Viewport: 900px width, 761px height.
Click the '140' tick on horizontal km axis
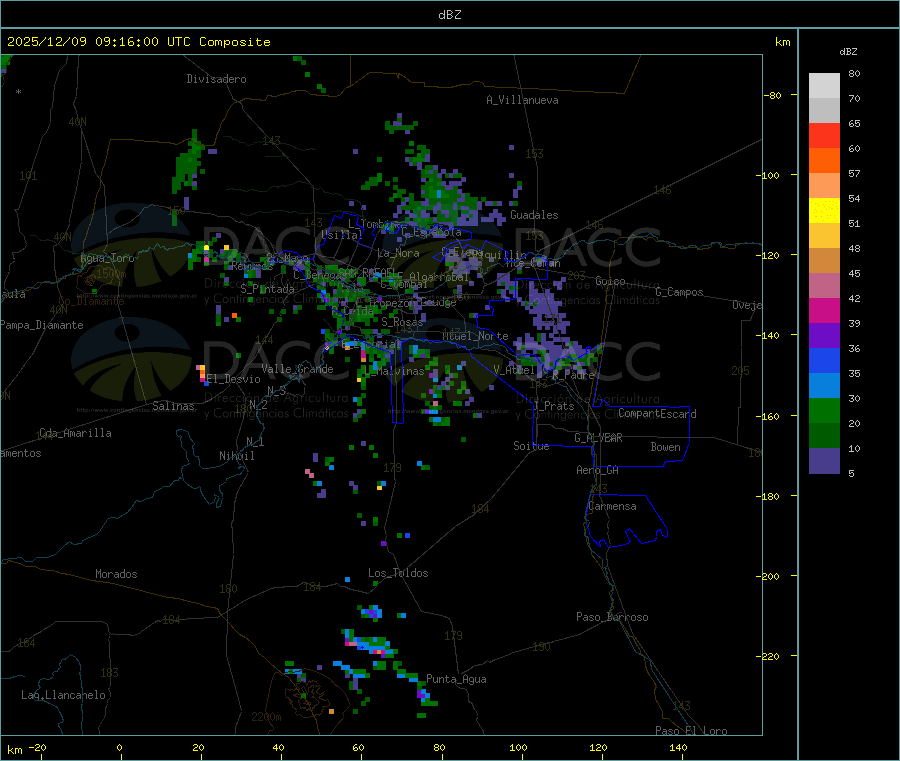[678, 747]
